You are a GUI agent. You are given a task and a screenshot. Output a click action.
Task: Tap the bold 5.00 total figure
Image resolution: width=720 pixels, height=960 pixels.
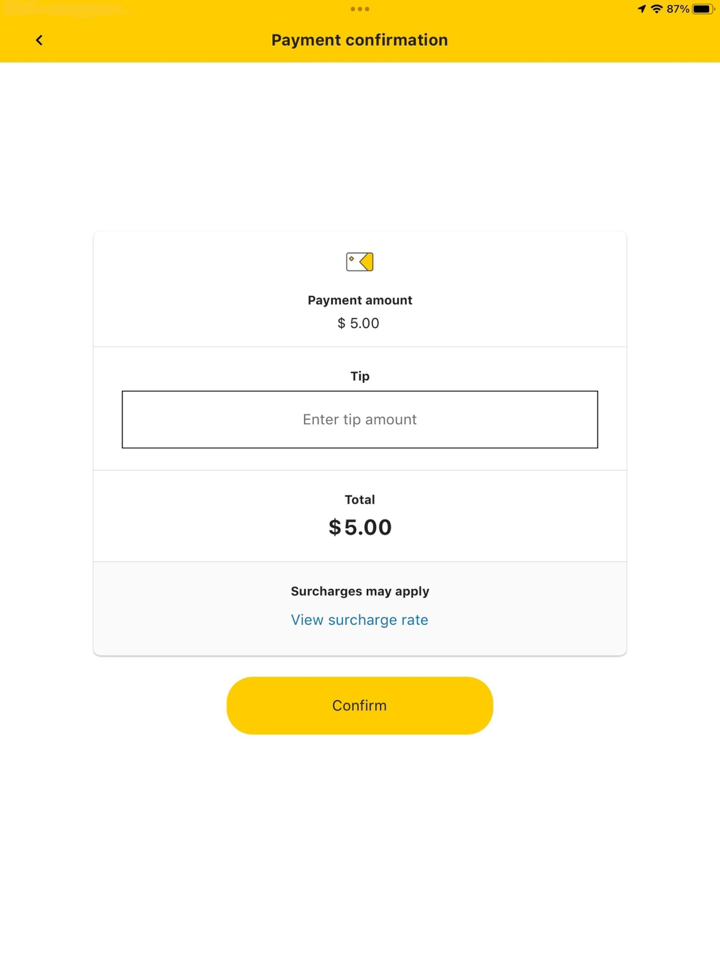point(368,528)
